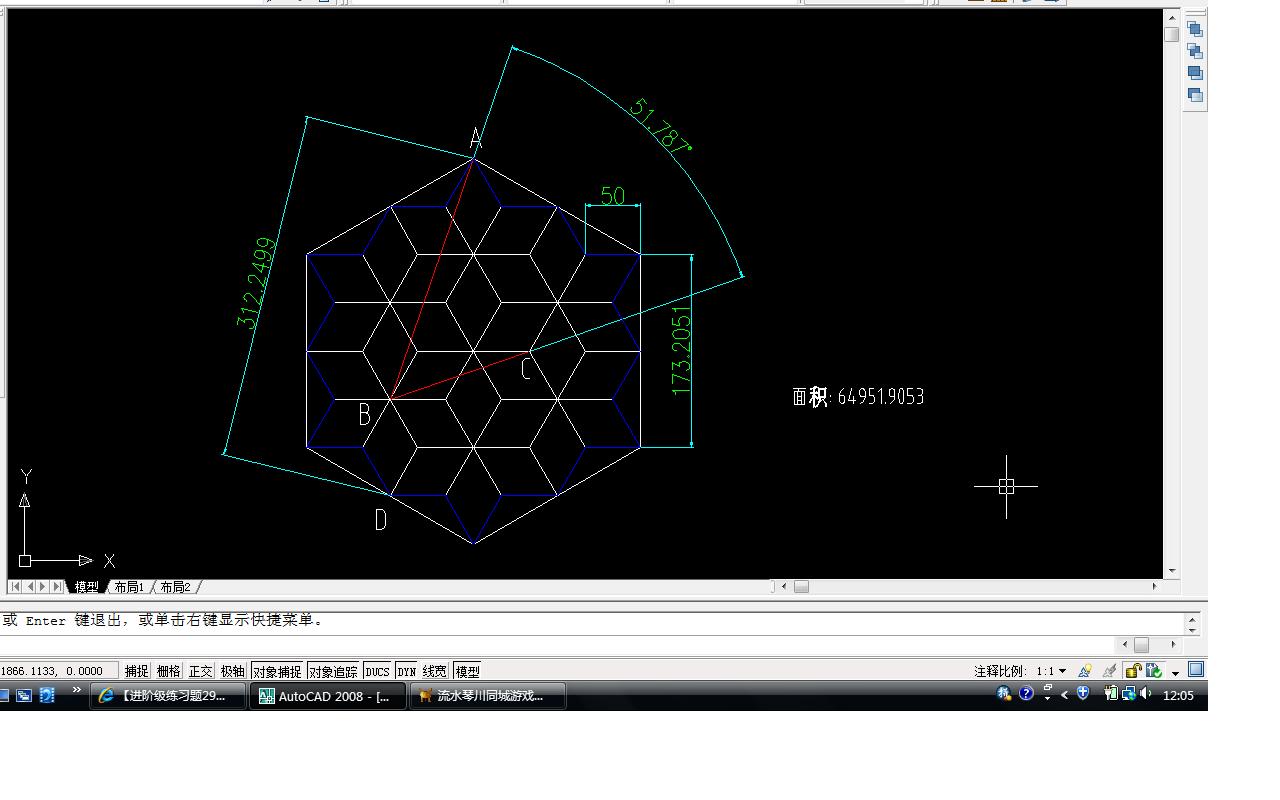
Task: Click the drawing vertical scroll up arrow
Action: click(1173, 17)
